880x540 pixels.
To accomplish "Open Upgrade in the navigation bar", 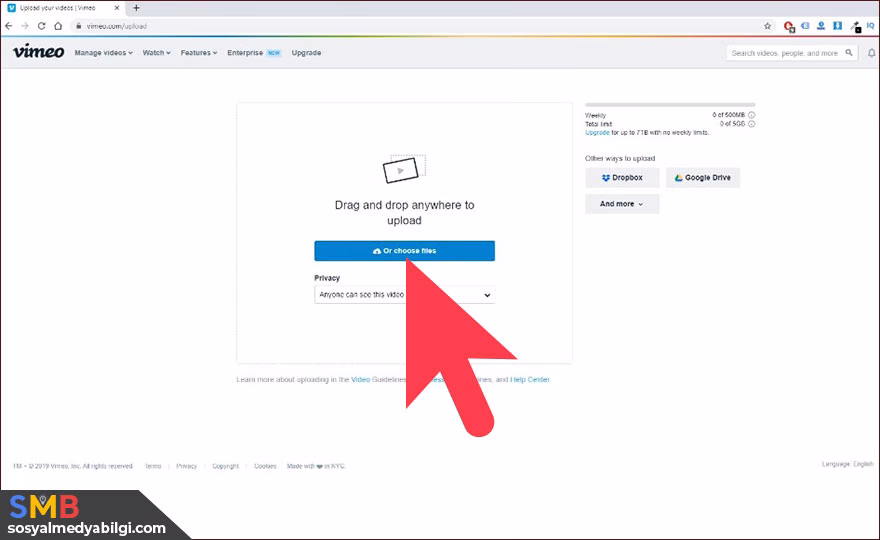I will click(x=306, y=53).
